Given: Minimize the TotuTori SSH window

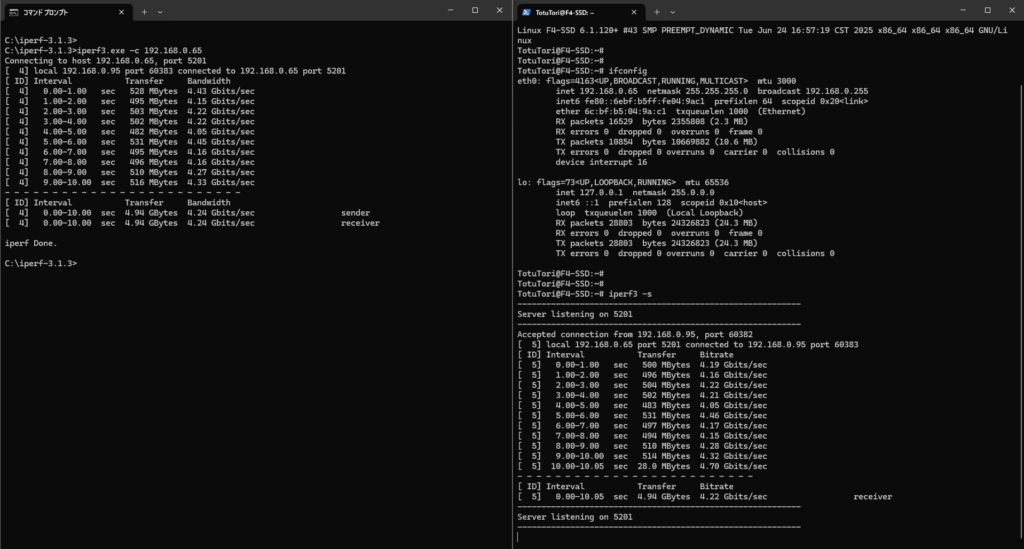Looking at the screenshot, I should 963,10.
